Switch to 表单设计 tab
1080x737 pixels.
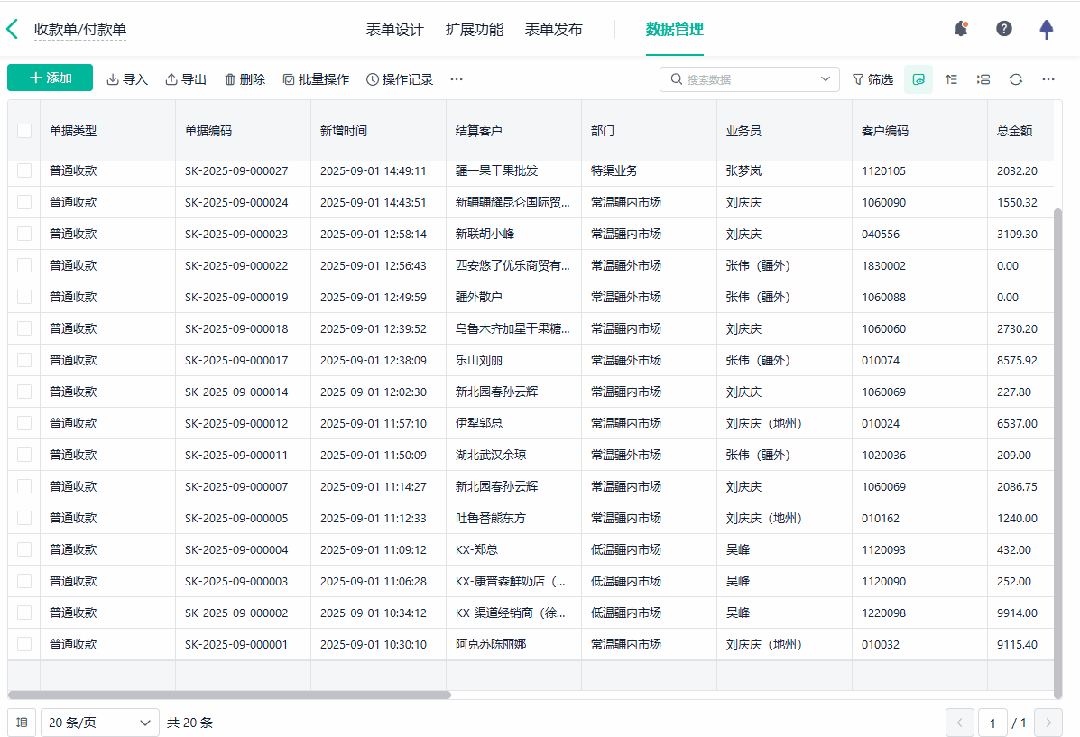[x=395, y=30]
